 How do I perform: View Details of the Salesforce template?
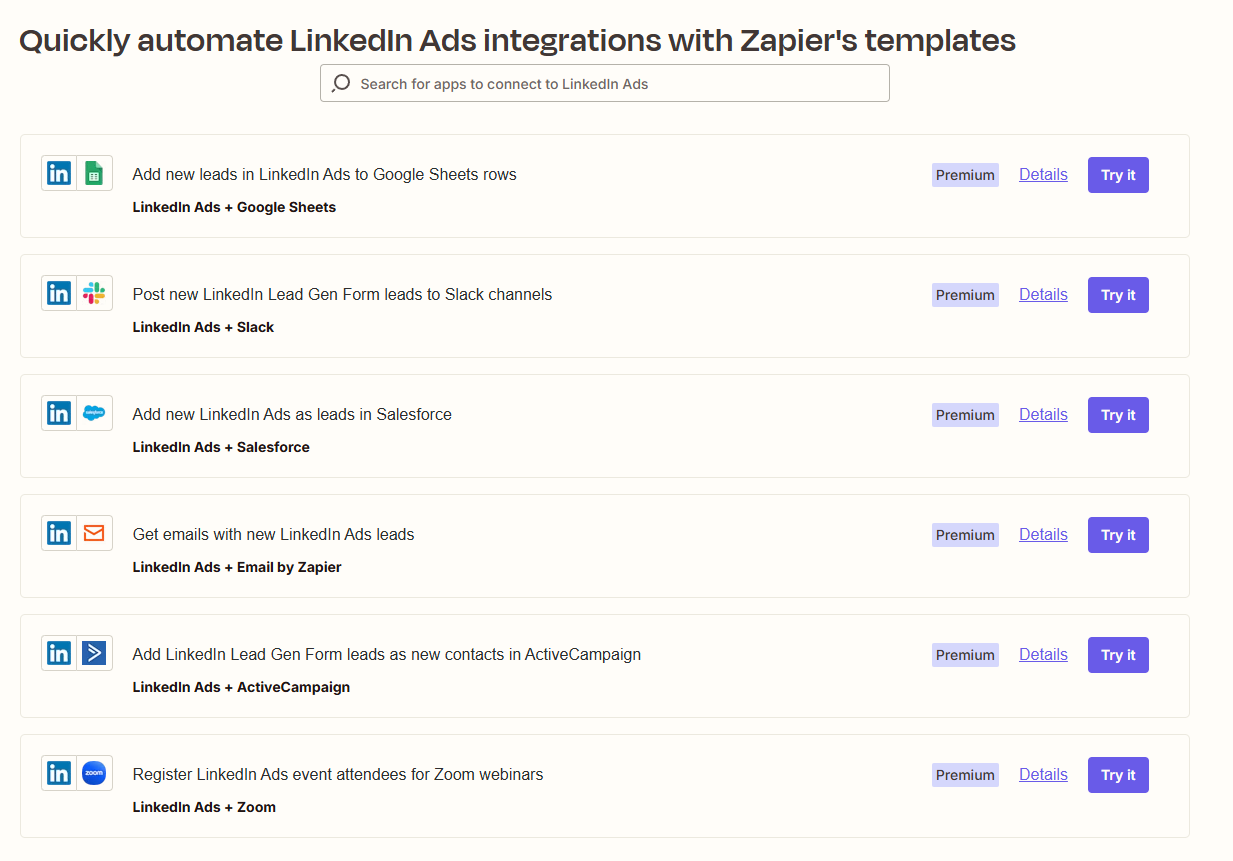(x=1043, y=414)
